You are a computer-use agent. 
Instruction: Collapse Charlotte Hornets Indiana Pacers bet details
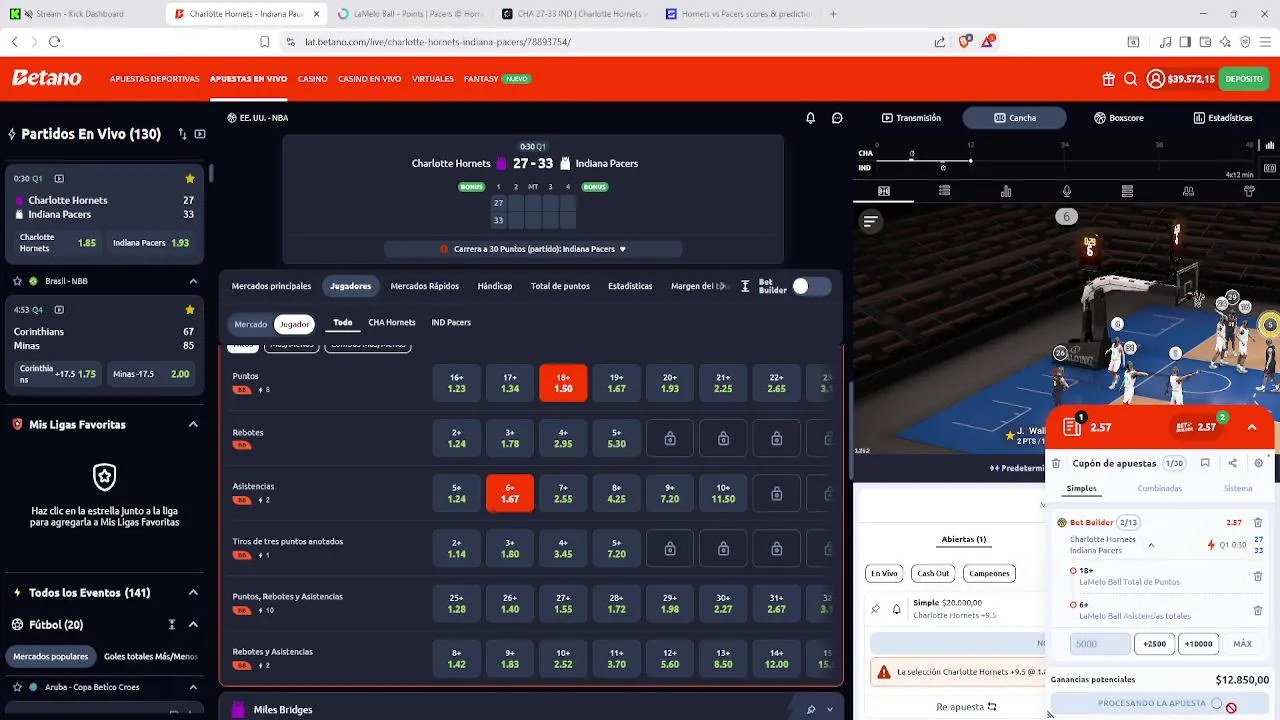(1151, 545)
